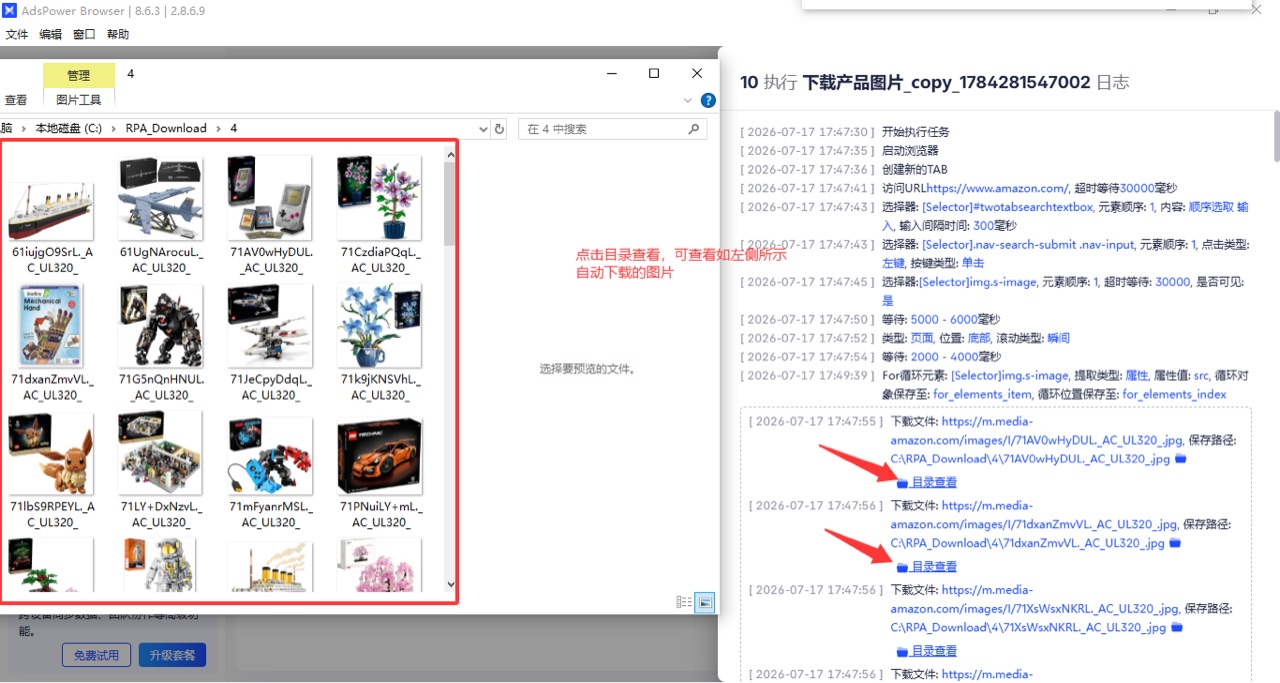Image resolution: width=1280 pixels, height=683 pixels.
Task: Click the 在 4 中搜索 search box
Action: pos(612,129)
